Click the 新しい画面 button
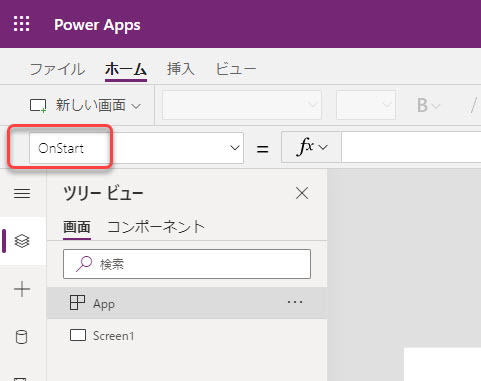The width and height of the screenshot is (481, 381). point(85,105)
